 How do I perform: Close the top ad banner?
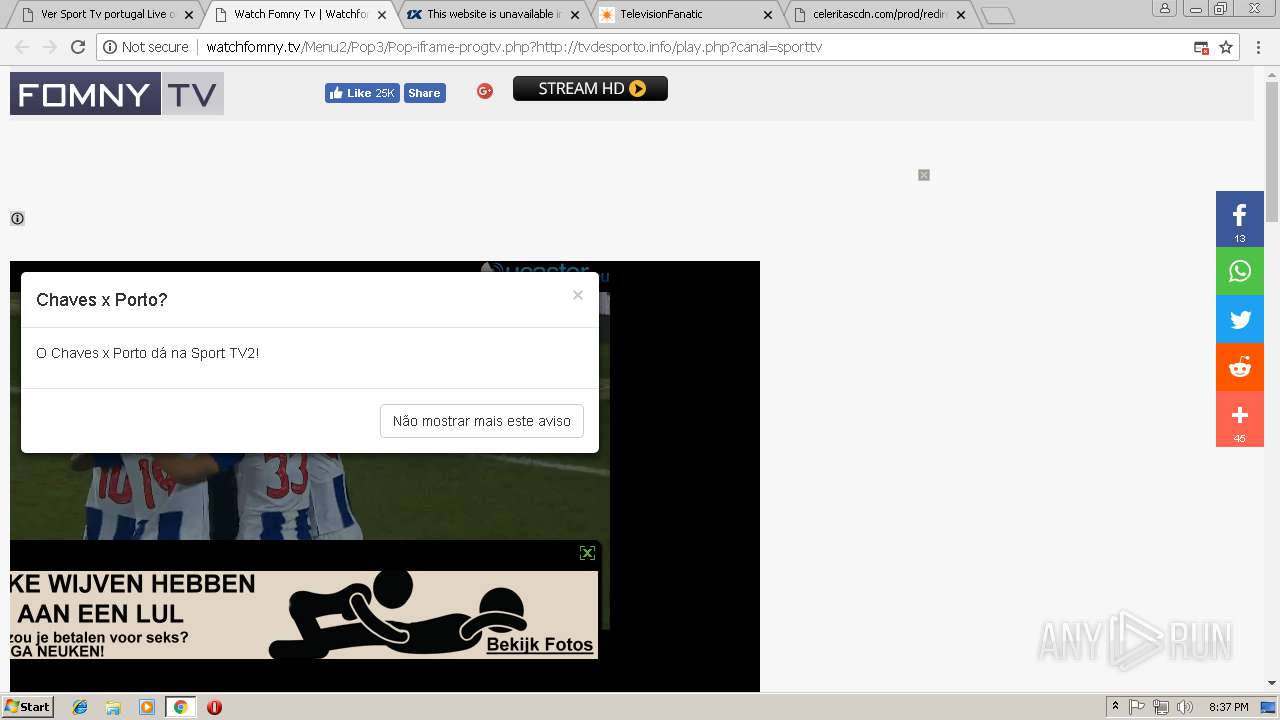[x=924, y=175]
